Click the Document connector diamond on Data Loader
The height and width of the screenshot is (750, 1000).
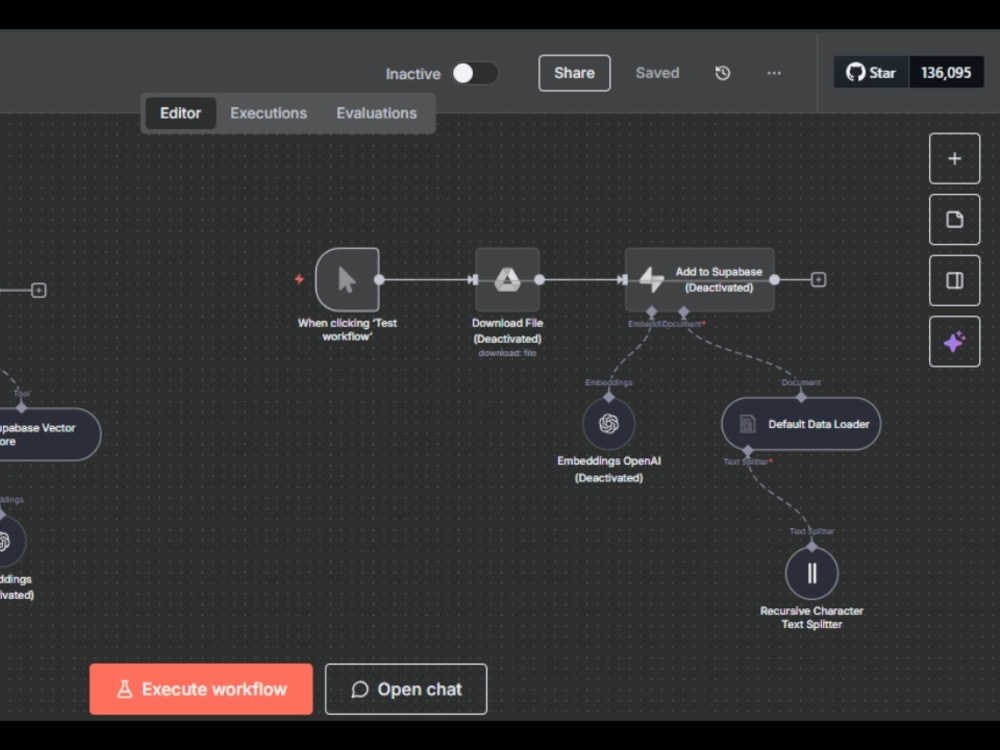(801, 397)
